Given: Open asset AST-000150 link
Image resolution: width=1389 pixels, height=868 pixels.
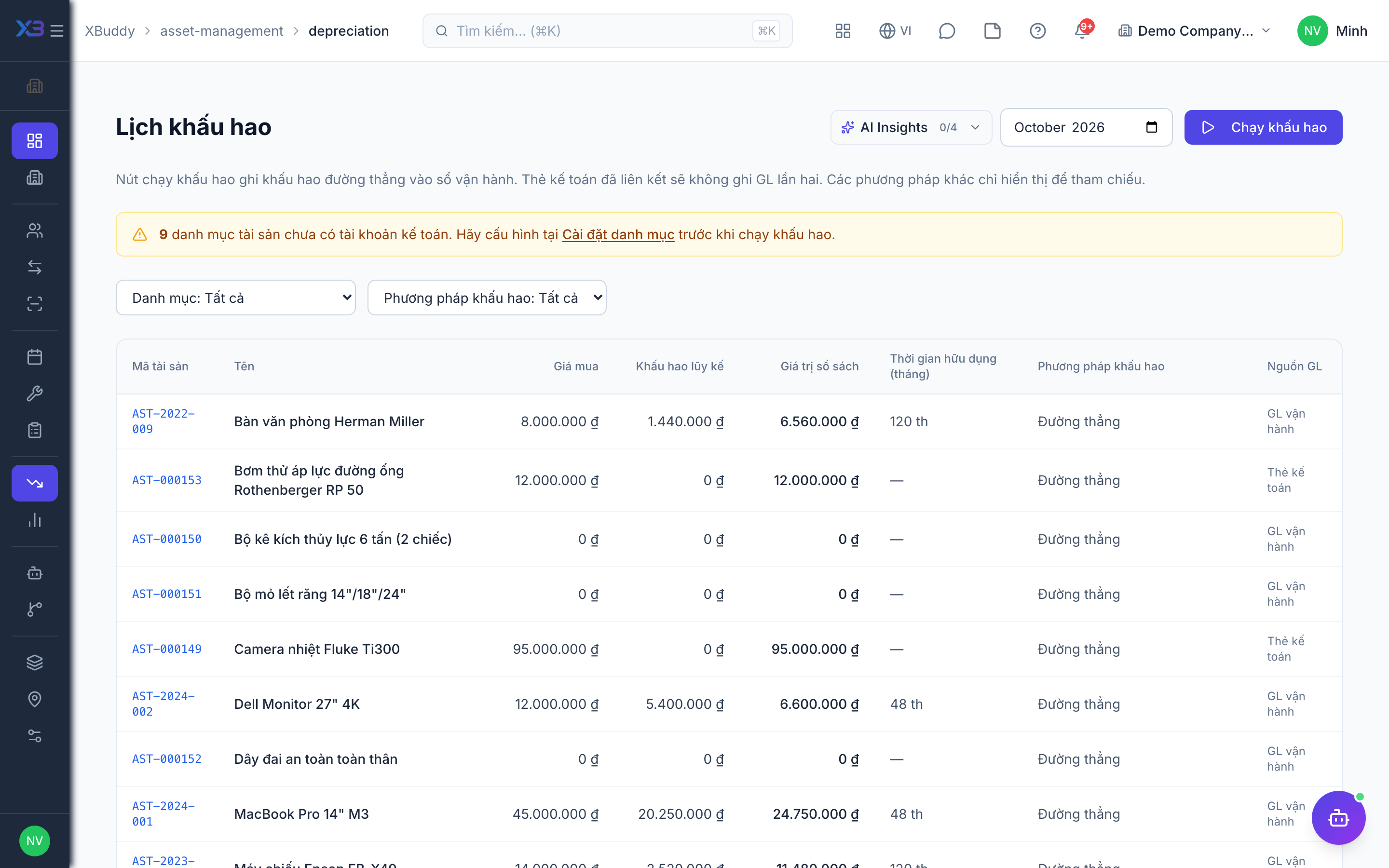Looking at the screenshot, I should click(167, 539).
